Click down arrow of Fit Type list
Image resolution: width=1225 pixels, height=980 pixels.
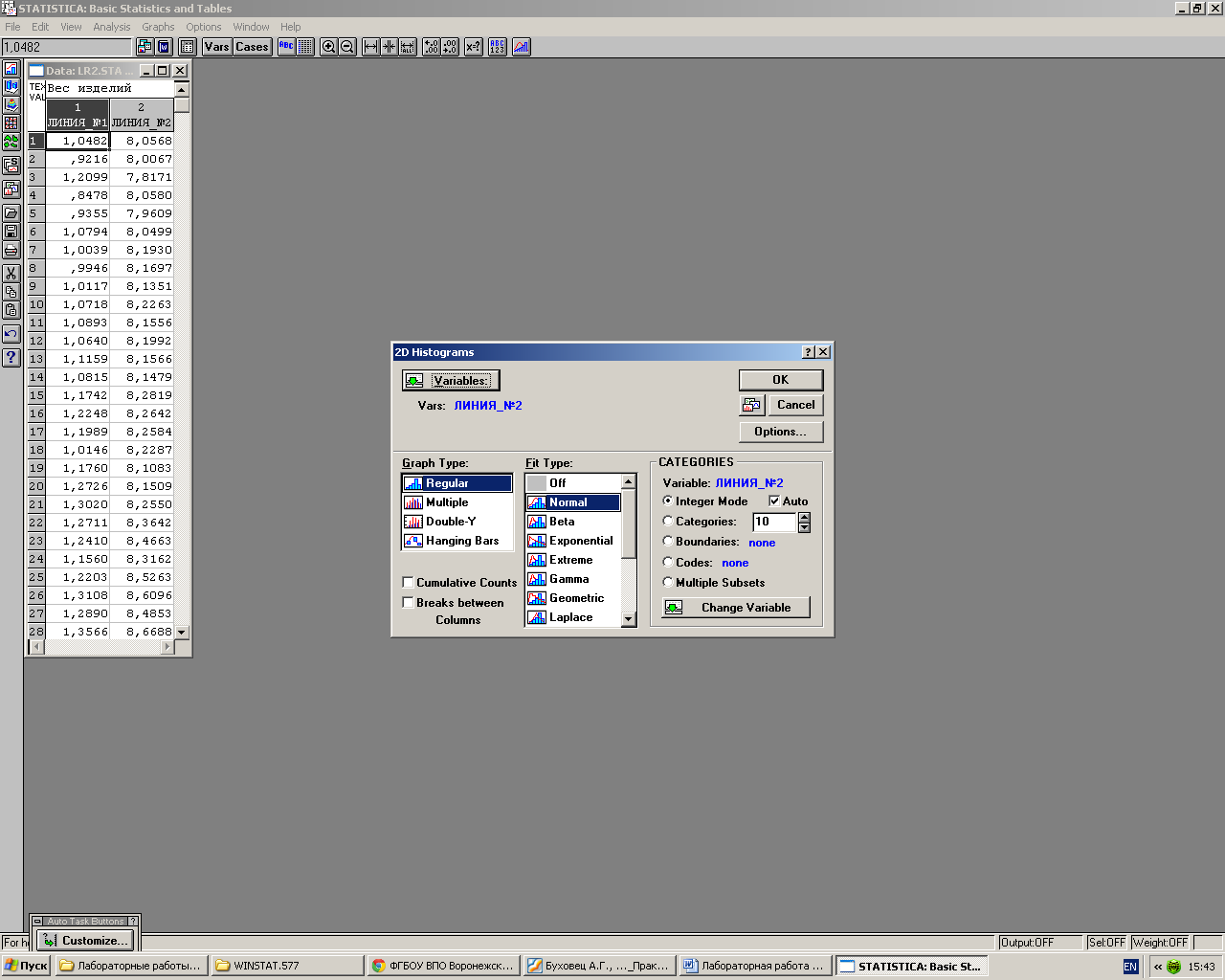(x=629, y=619)
